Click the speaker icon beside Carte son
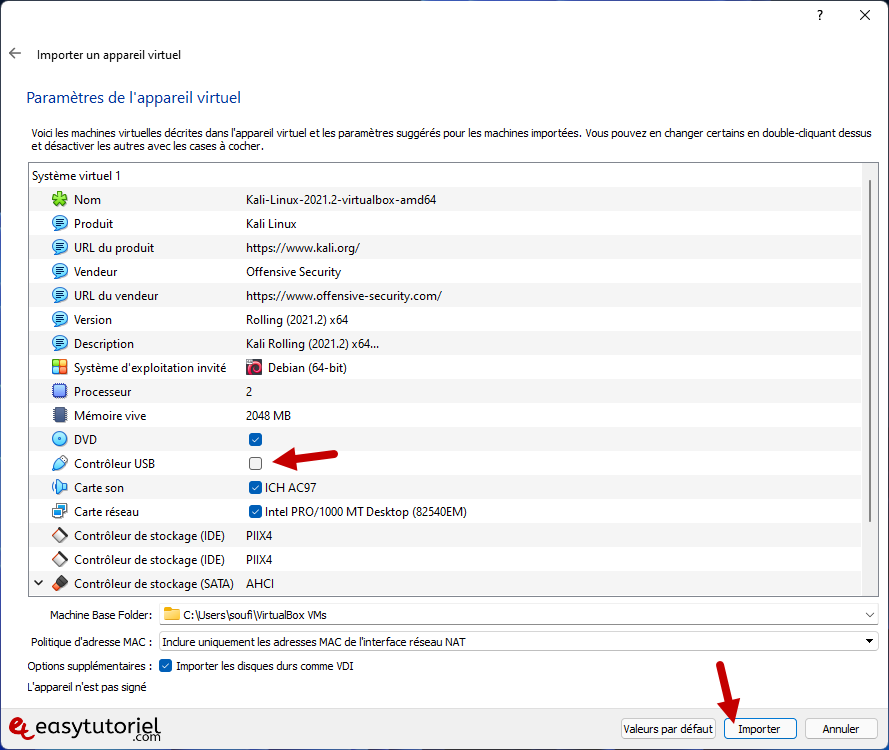889x750 pixels. [x=60, y=488]
